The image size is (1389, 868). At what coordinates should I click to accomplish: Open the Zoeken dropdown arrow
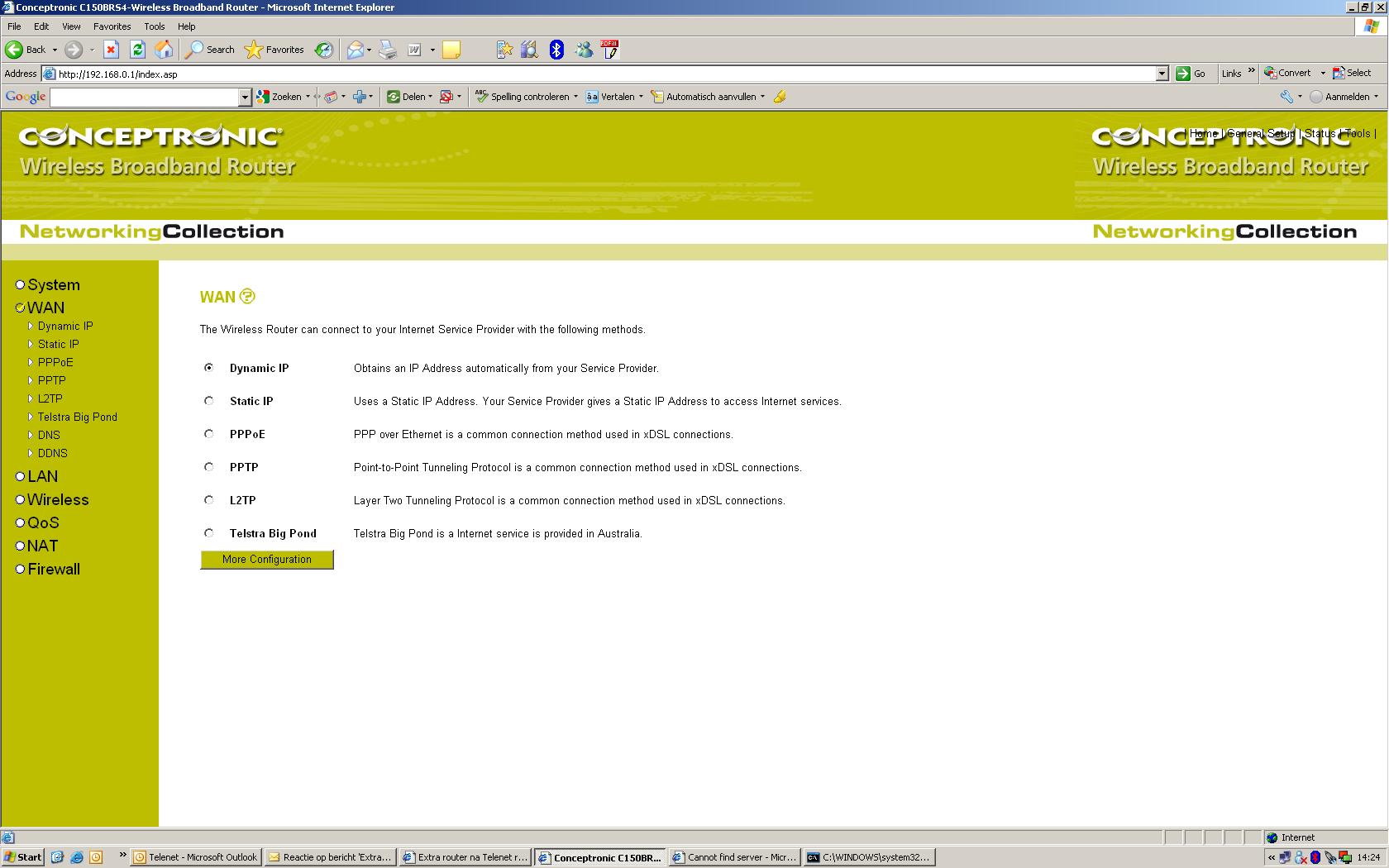click(x=308, y=97)
